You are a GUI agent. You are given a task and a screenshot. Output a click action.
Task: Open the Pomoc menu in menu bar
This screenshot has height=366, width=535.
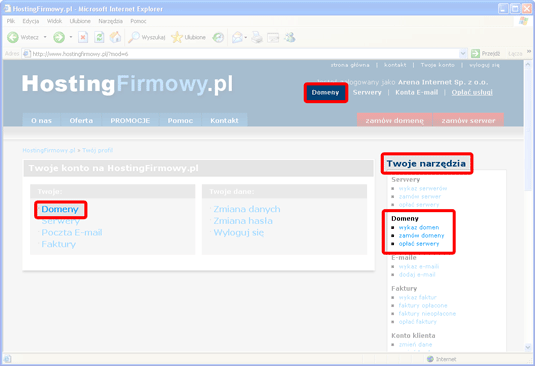pyautogui.click(x=138, y=21)
